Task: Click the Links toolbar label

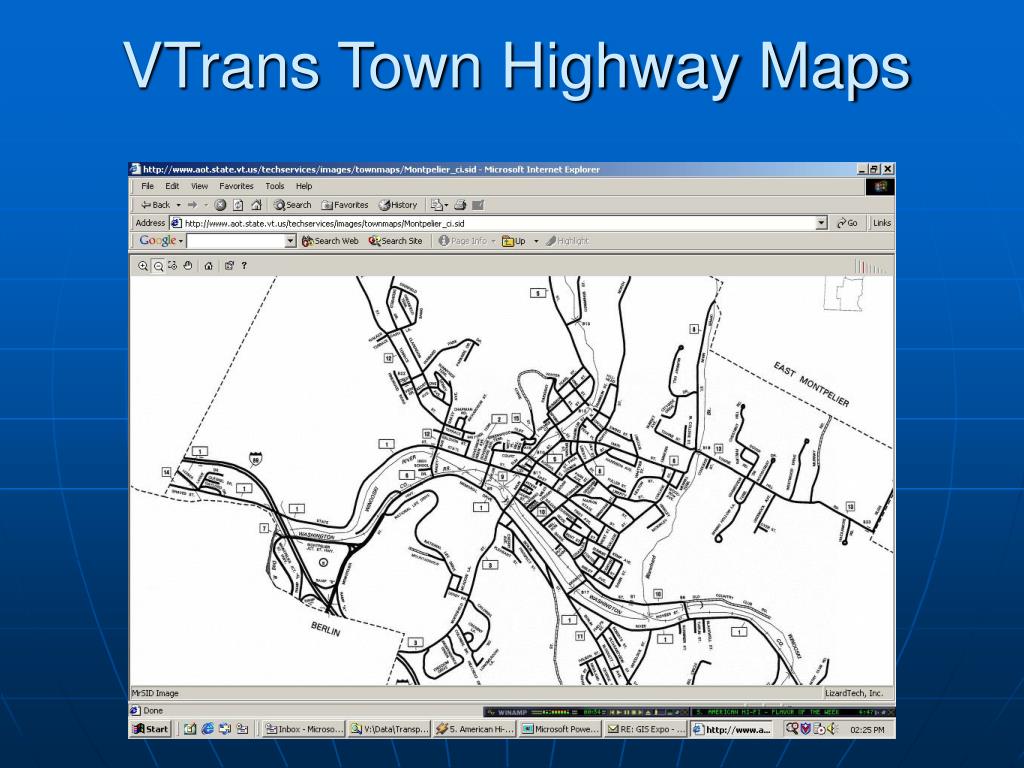Action: [x=882, y=223]
